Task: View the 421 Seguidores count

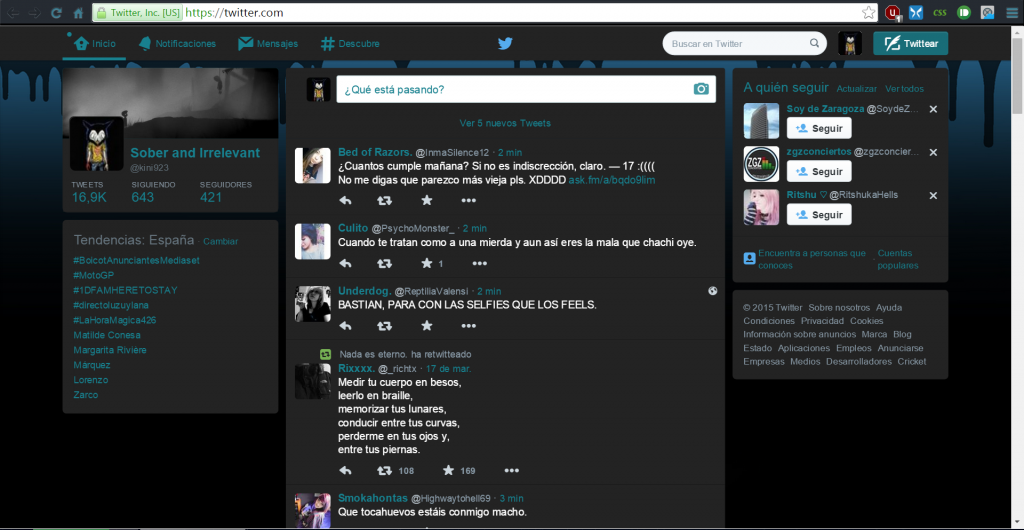Action: tap(212, 197)
